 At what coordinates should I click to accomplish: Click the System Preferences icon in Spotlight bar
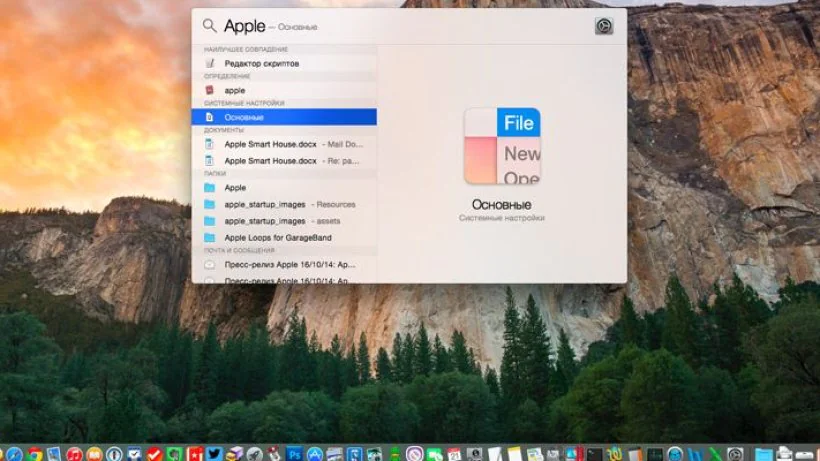coord(603,26)
